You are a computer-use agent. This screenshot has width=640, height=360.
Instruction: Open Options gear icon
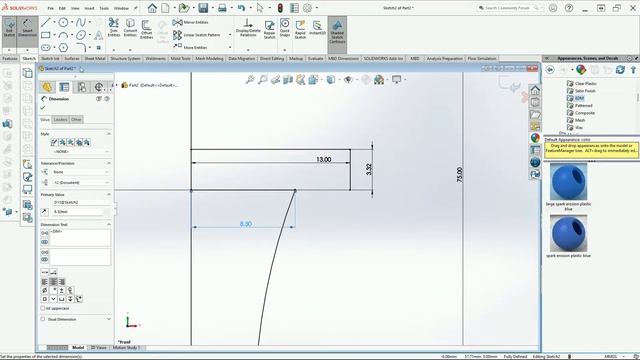tap(307, 8)
